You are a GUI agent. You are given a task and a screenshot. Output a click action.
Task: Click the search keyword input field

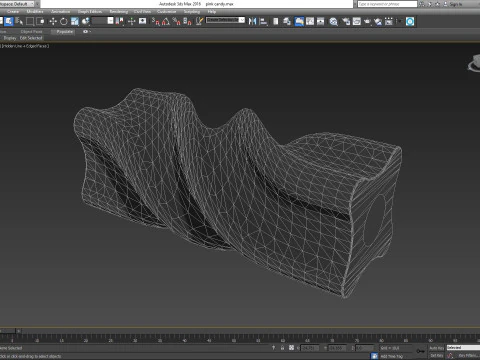[387, 4]
